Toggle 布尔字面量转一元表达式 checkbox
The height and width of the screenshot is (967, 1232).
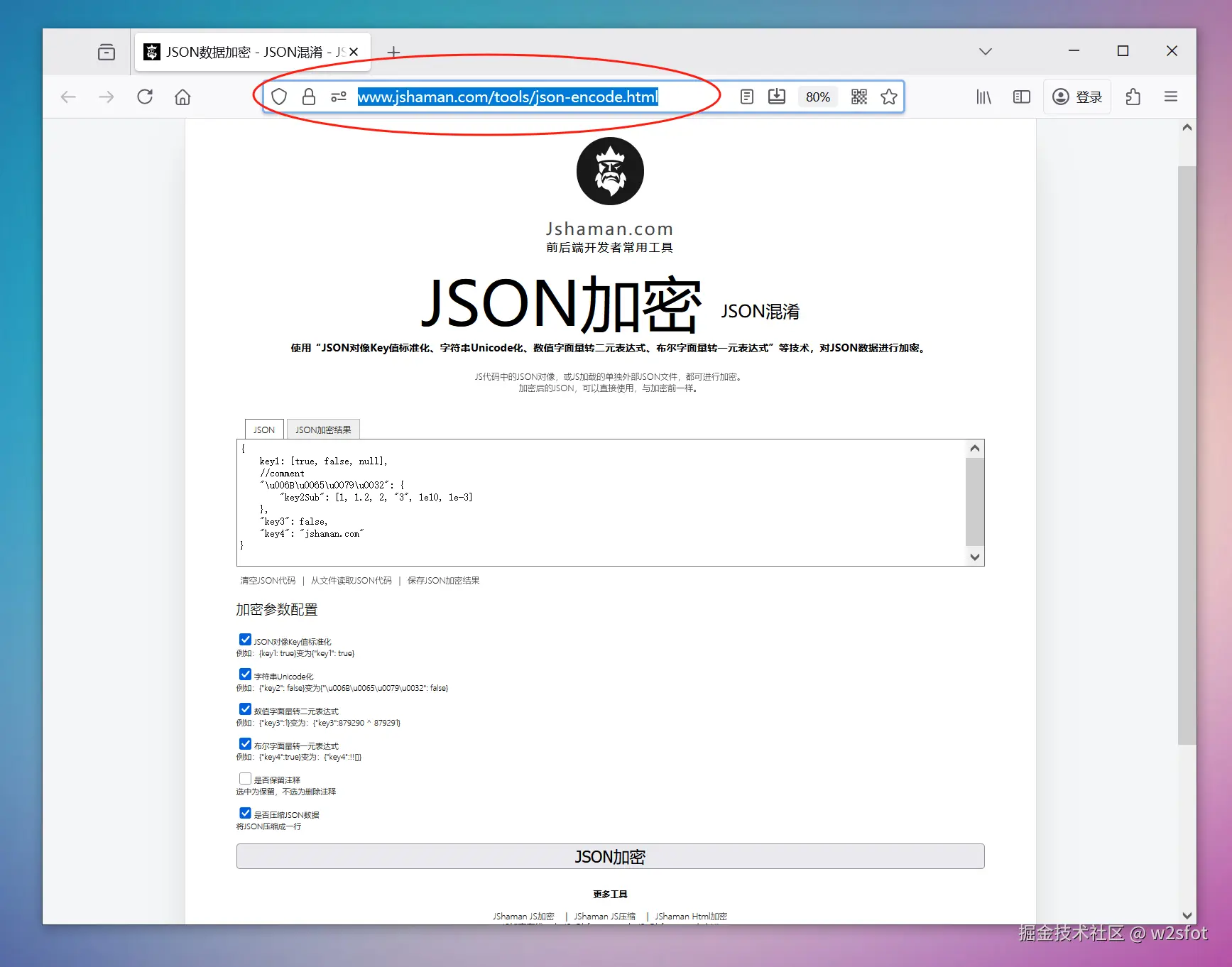point(245,744)
